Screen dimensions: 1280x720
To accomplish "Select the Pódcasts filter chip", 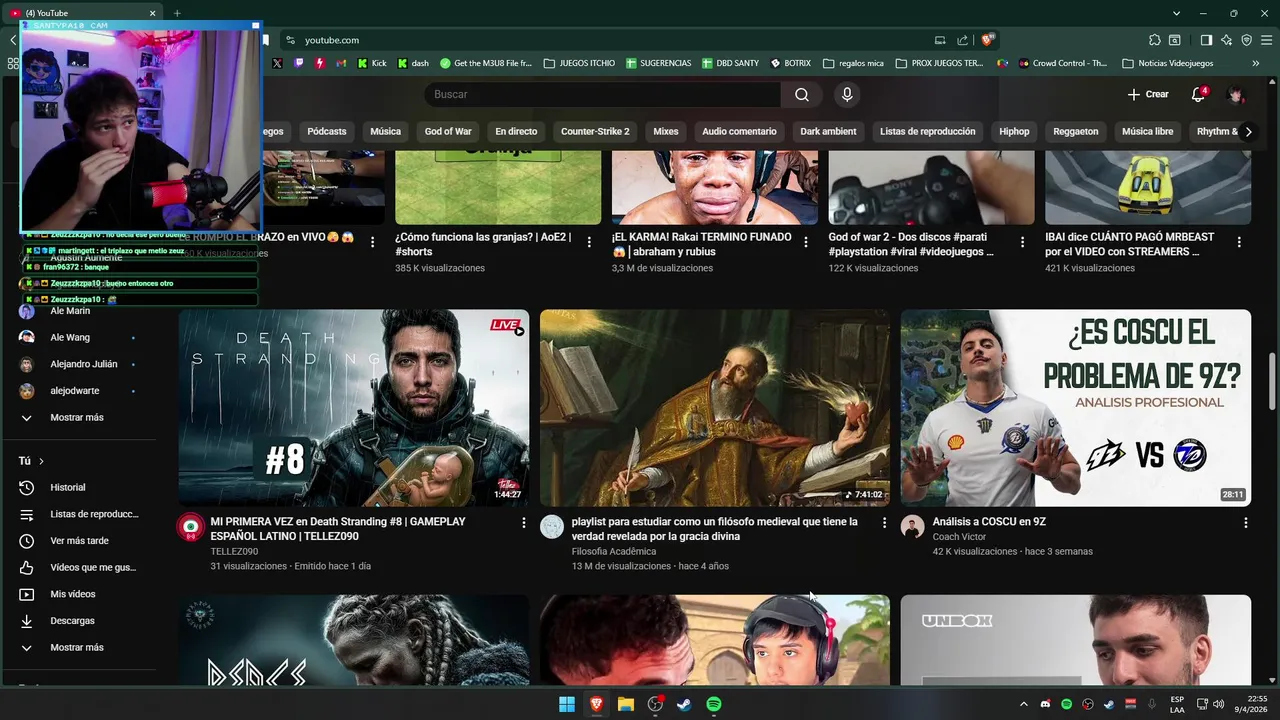I will (x=327, y=131).
